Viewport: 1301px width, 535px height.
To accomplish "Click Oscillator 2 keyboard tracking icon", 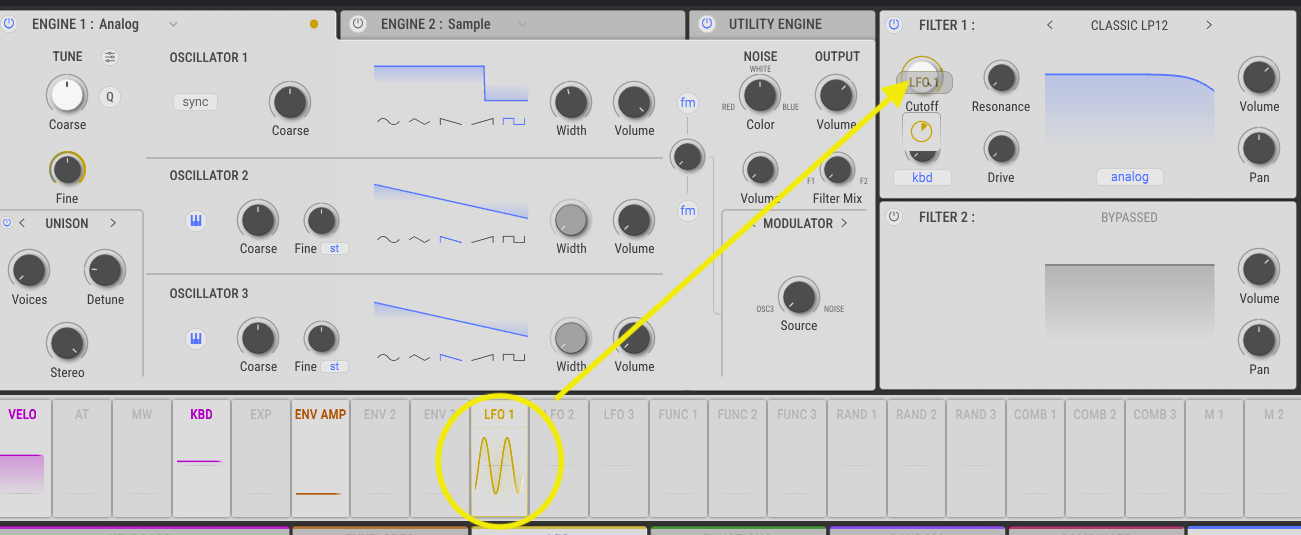I will (196, 221).
